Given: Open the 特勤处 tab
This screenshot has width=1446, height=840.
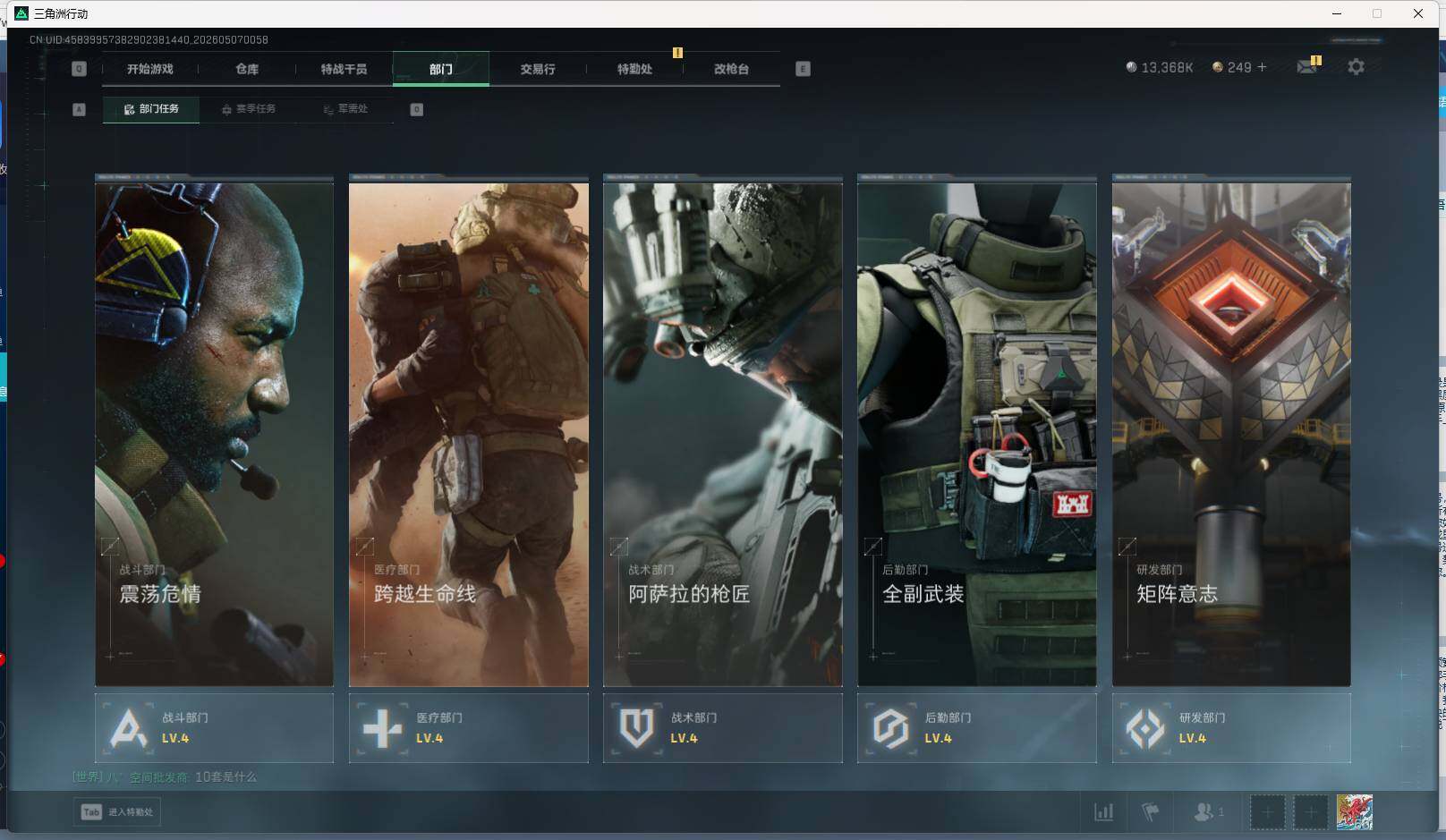Looking at the screenshot, I should 634,69.
